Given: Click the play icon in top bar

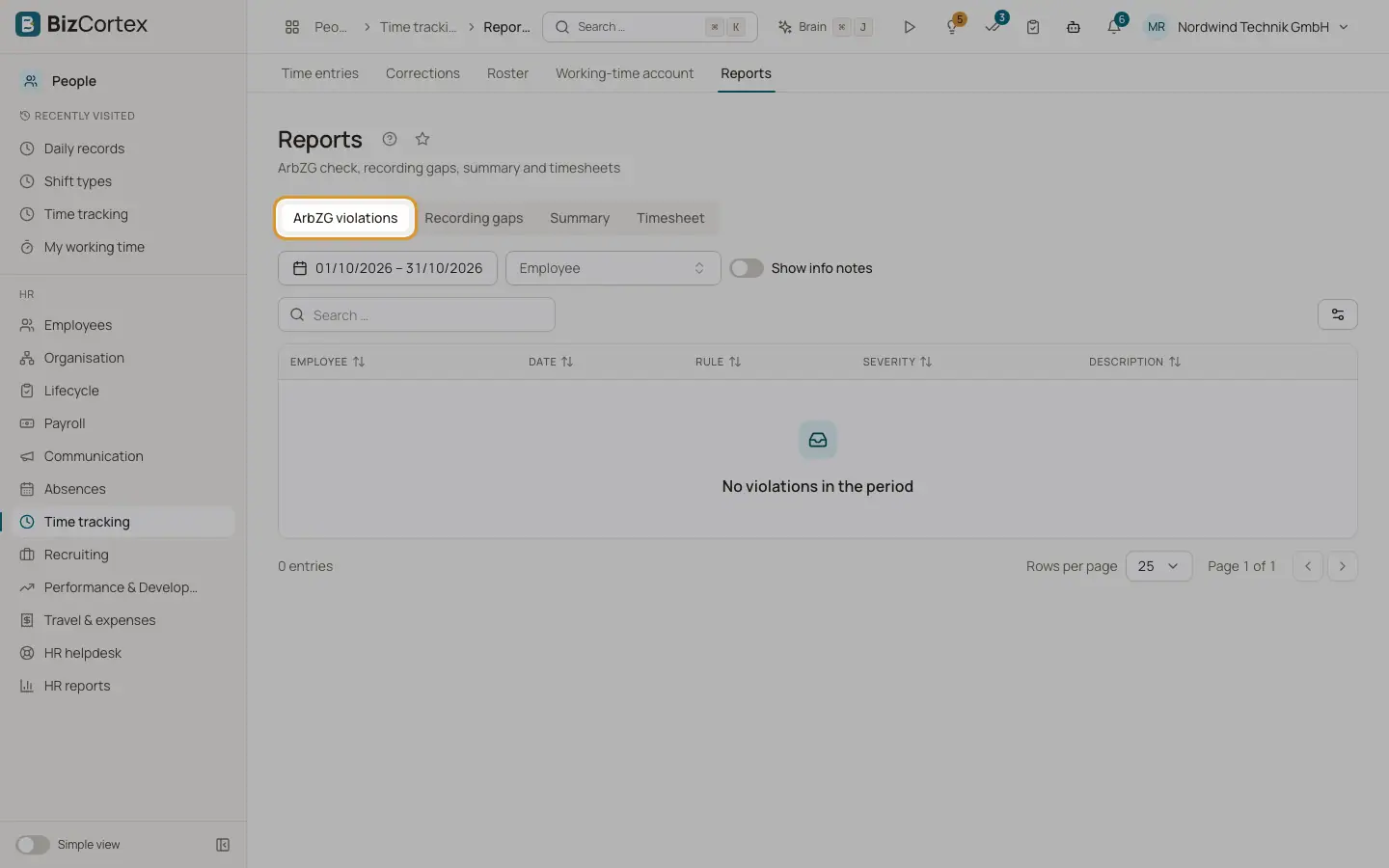Looking at the screenshot, I should coord(909,27).
